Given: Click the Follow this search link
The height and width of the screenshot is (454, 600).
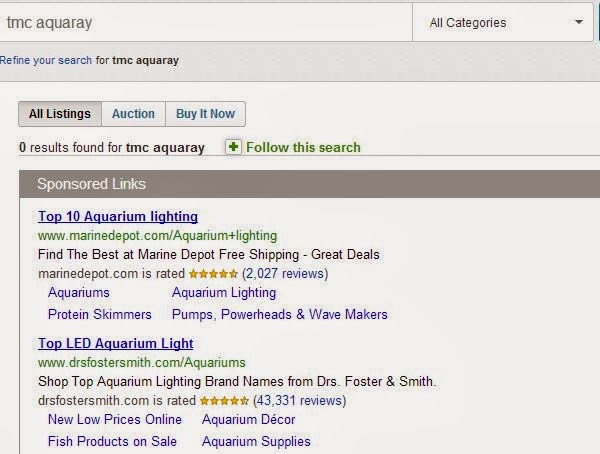Looking at the screenshot, I should point(303,147).
